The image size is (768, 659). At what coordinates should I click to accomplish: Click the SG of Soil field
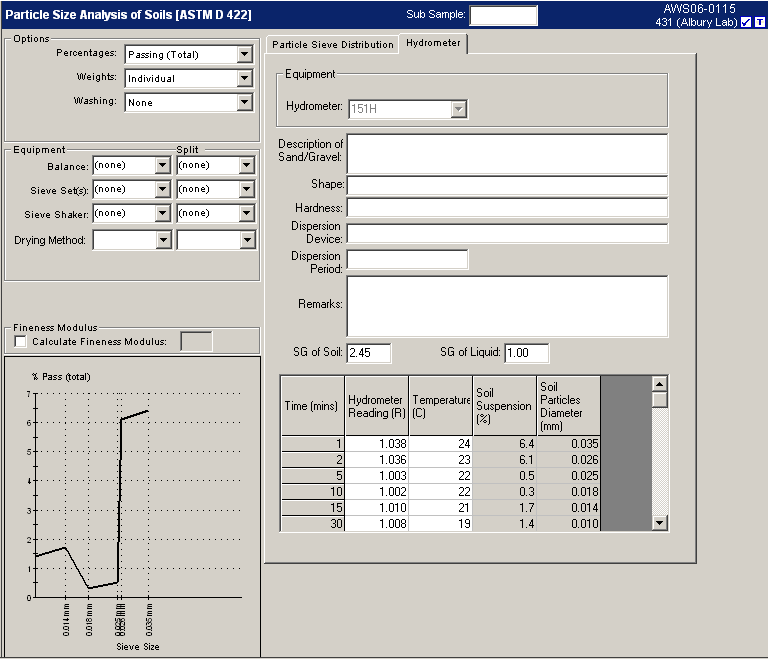click(x=369, y=352)
